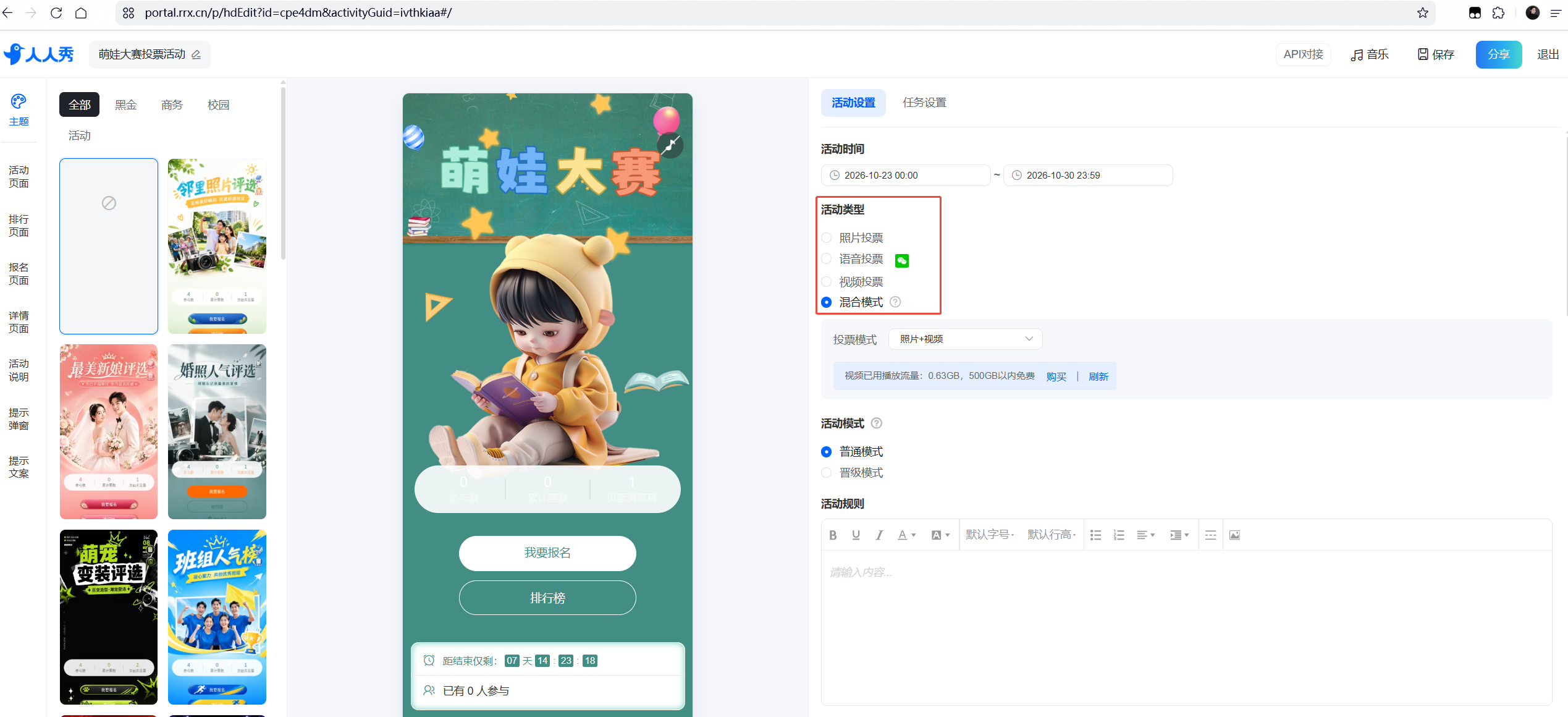Apply italic formatting in editor

pyautogui.click(x=879, y=535)
